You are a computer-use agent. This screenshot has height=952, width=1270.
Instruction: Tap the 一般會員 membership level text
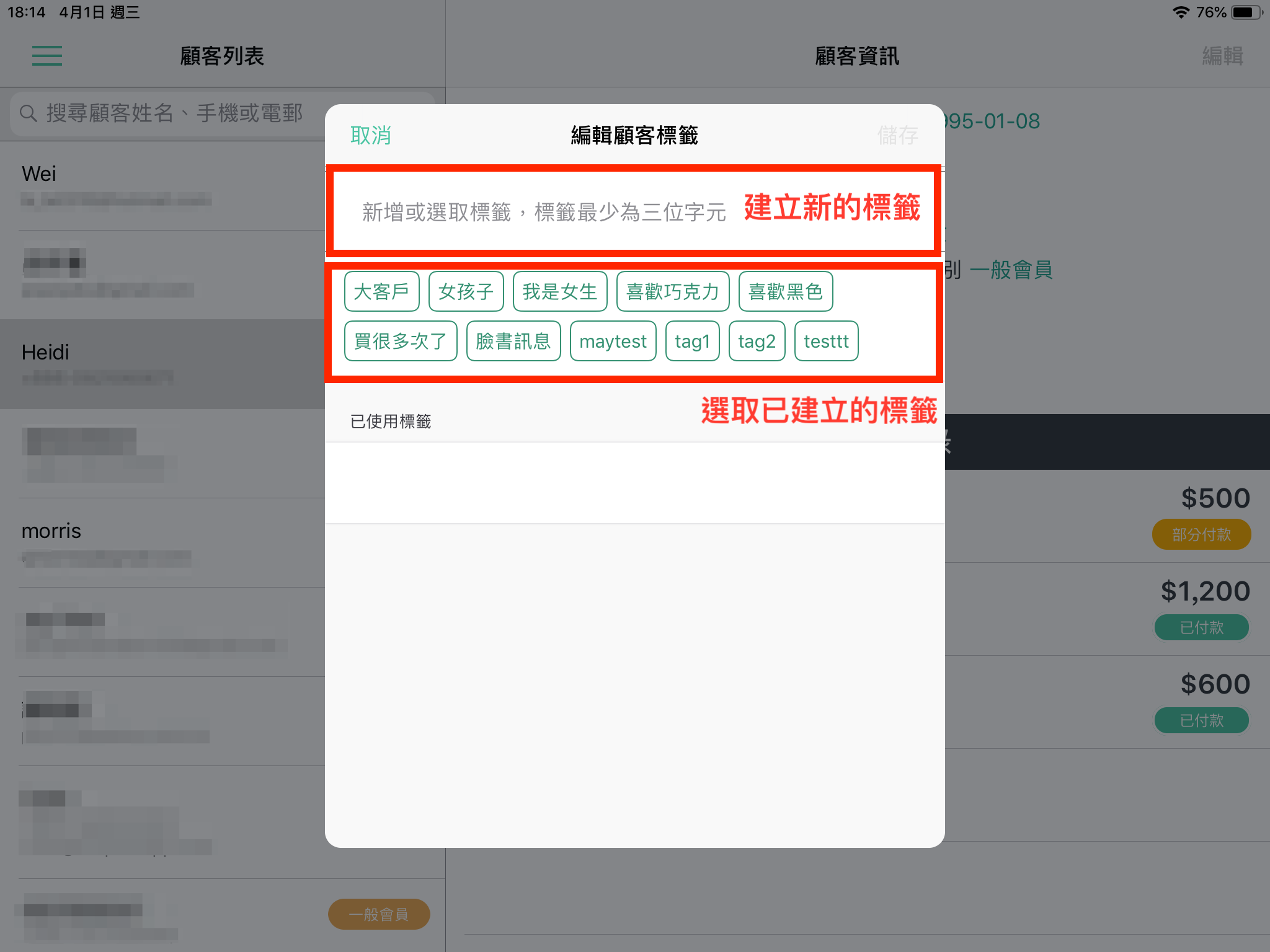coord(1011,270)
